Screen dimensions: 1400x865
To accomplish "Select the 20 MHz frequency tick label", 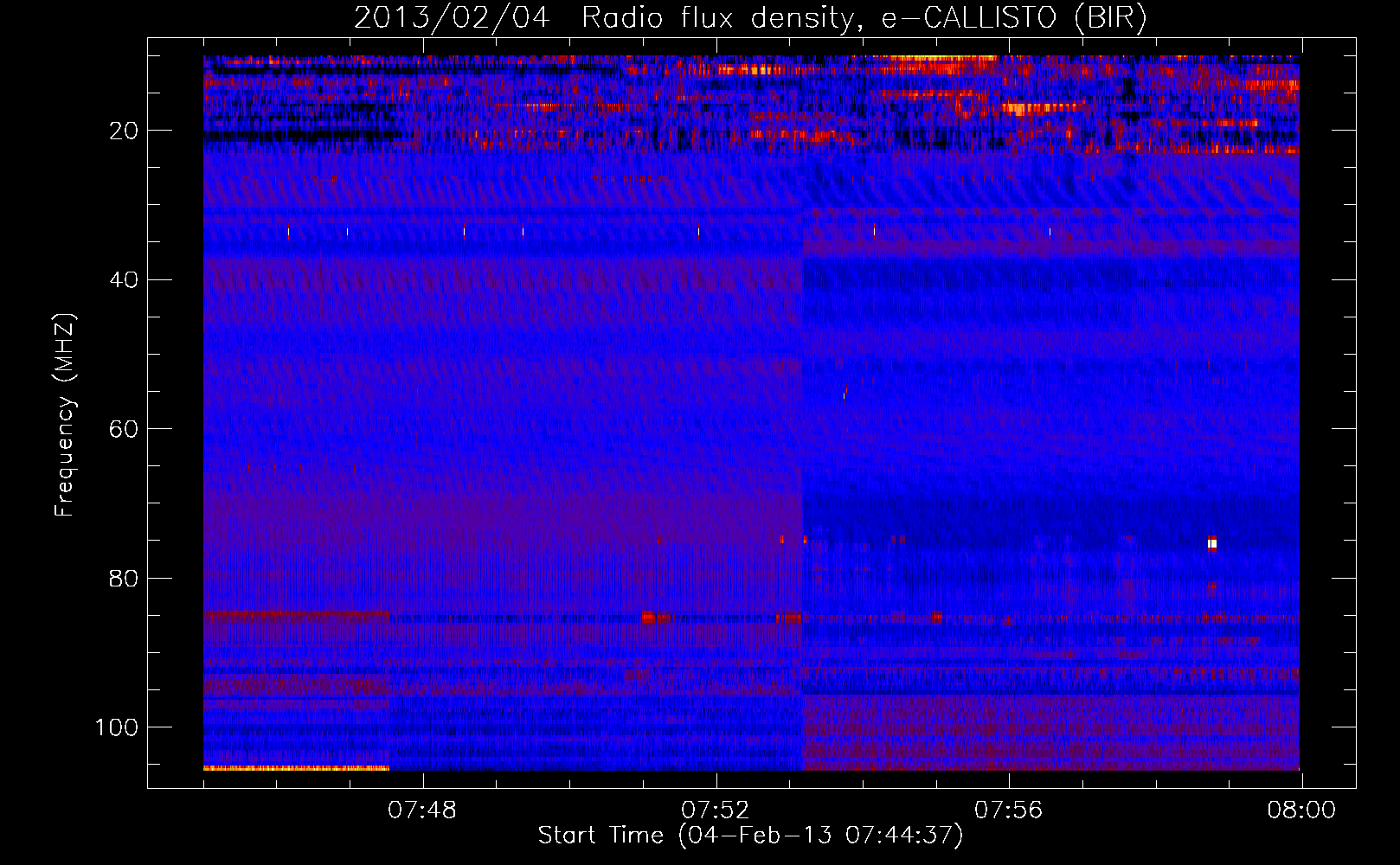I will (x=125, y=131).
